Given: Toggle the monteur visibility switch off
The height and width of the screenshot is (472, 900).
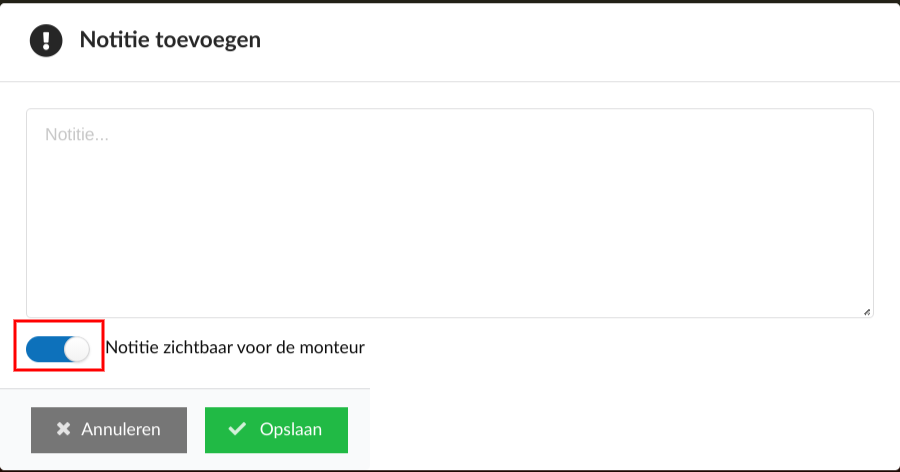Looking at the screenshot, I should point(58,349).
